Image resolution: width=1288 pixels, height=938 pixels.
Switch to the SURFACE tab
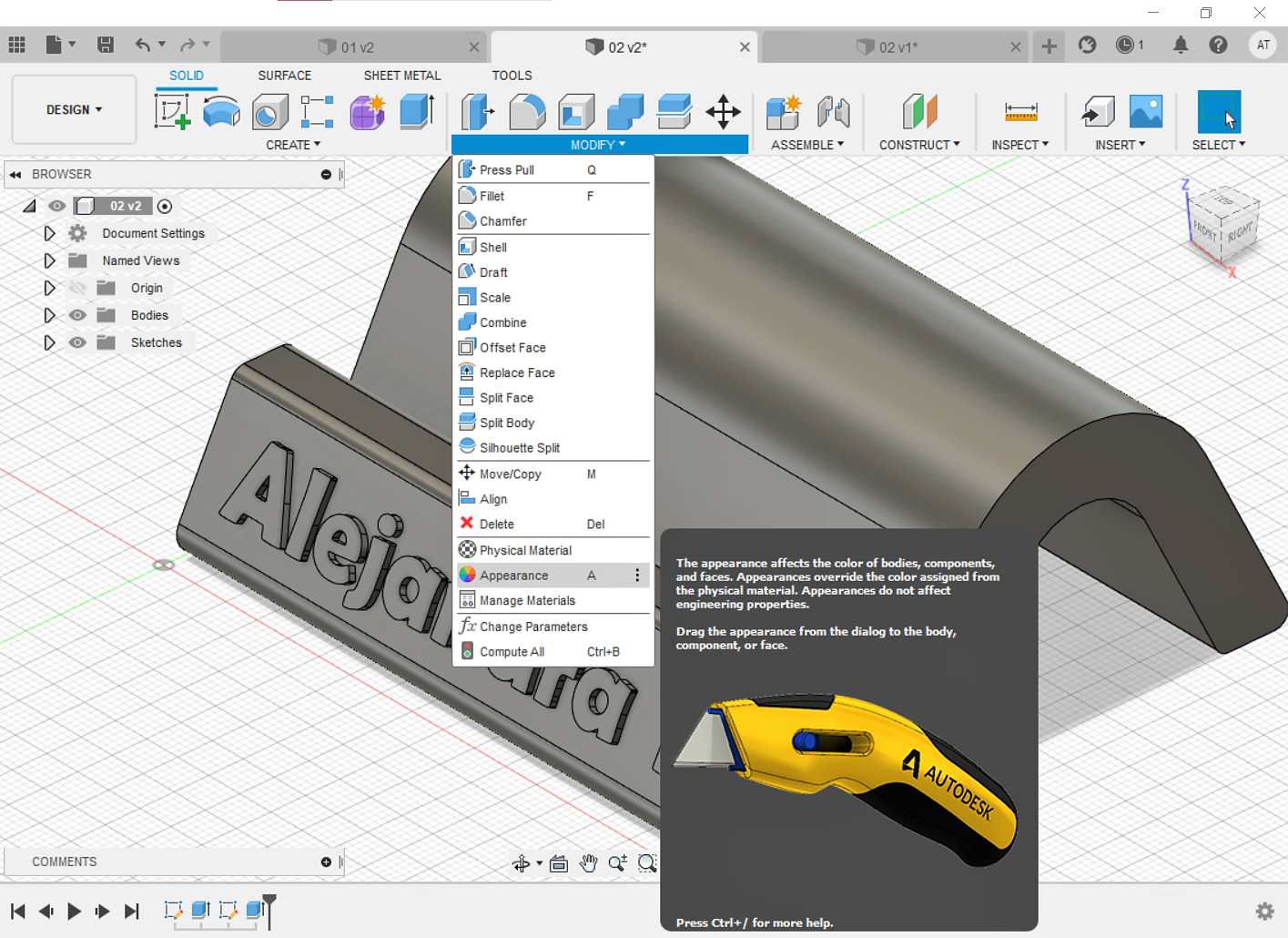point(284,76)
